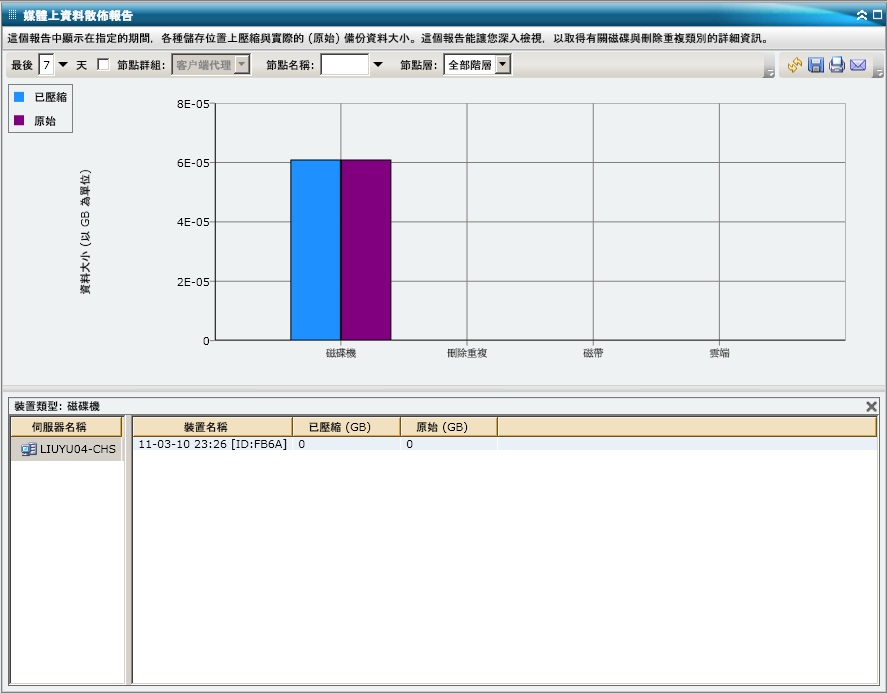
Task: Click the 原始 legend label
Action: pyautogui.click(x=45, y=120)
